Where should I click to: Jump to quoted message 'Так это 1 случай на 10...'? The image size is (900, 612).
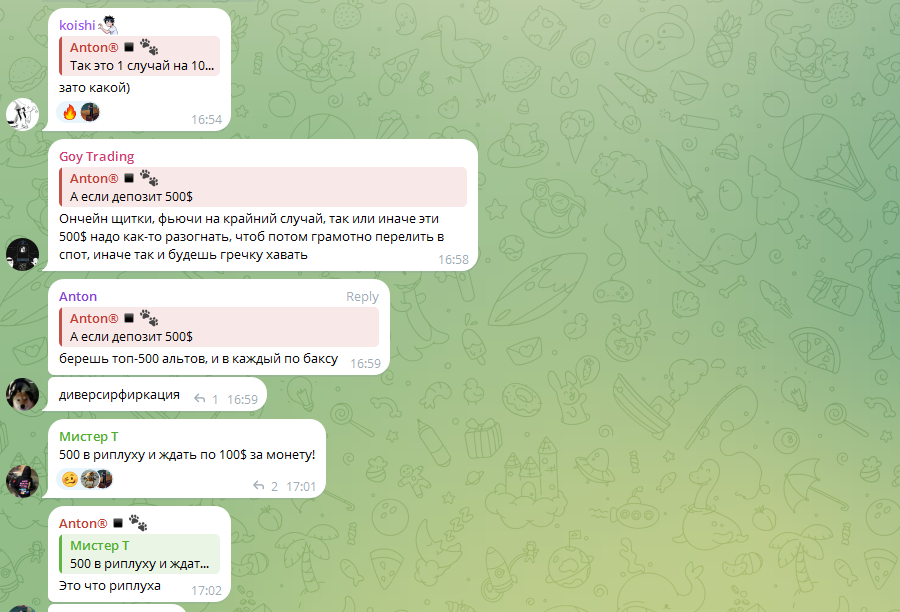tap(140, 56)
